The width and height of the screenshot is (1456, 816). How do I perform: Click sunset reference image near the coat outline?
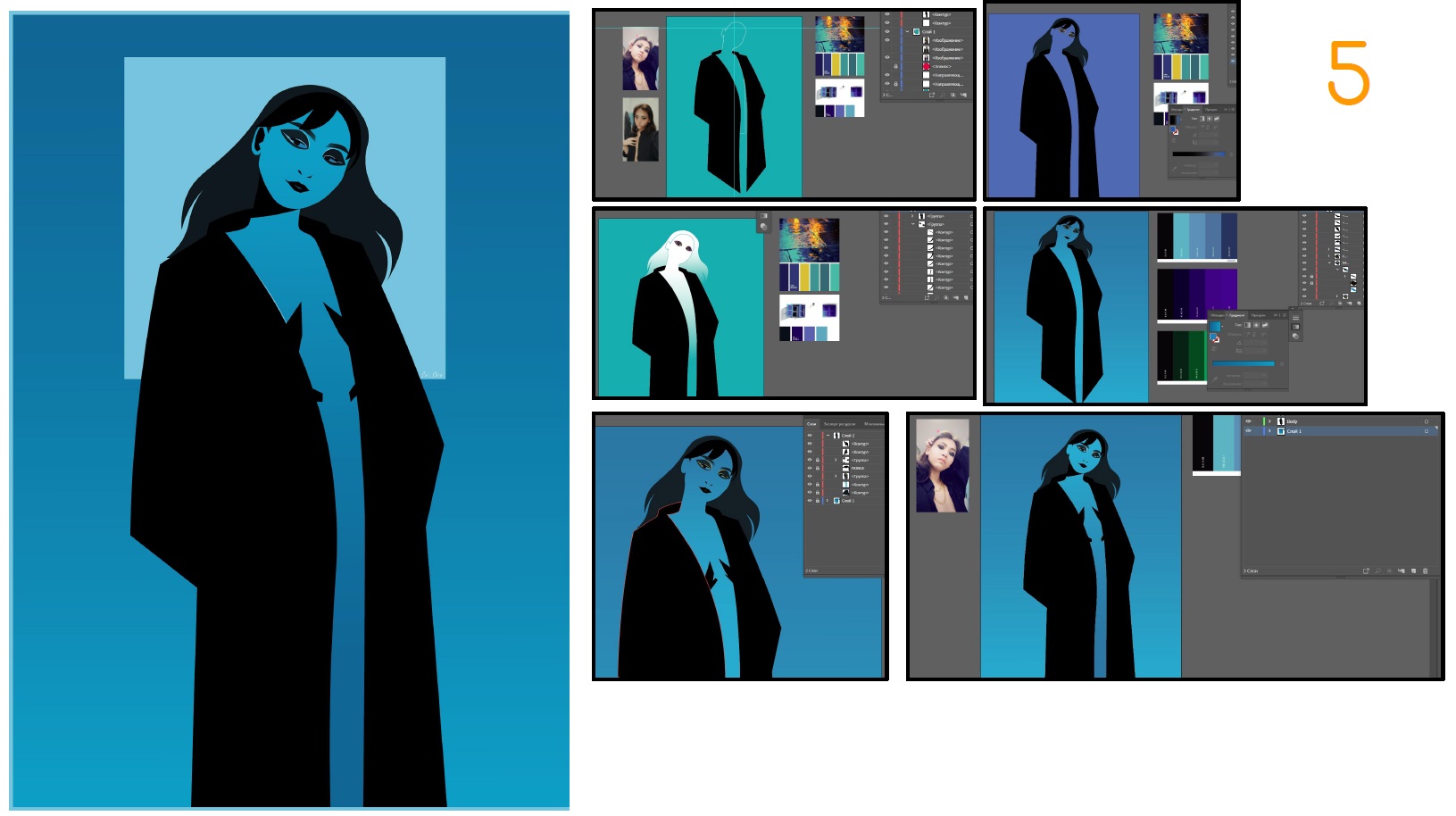coord(839,34)
